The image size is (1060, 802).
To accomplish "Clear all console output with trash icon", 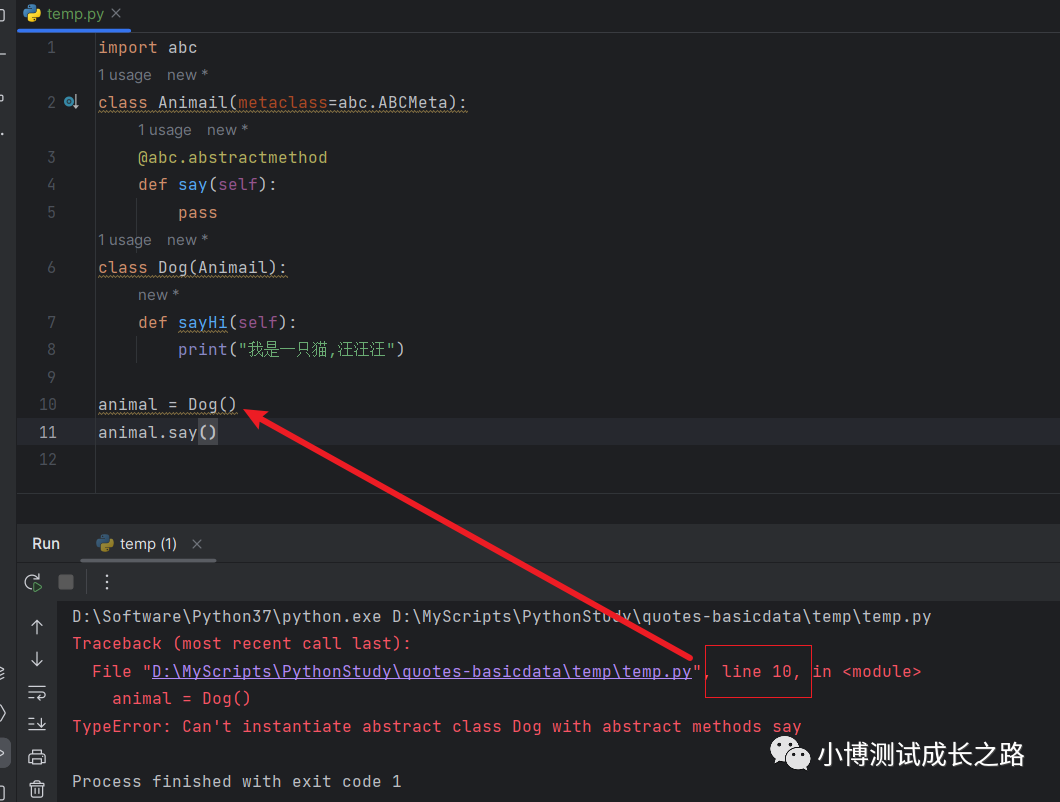I will tap(37, 788).
